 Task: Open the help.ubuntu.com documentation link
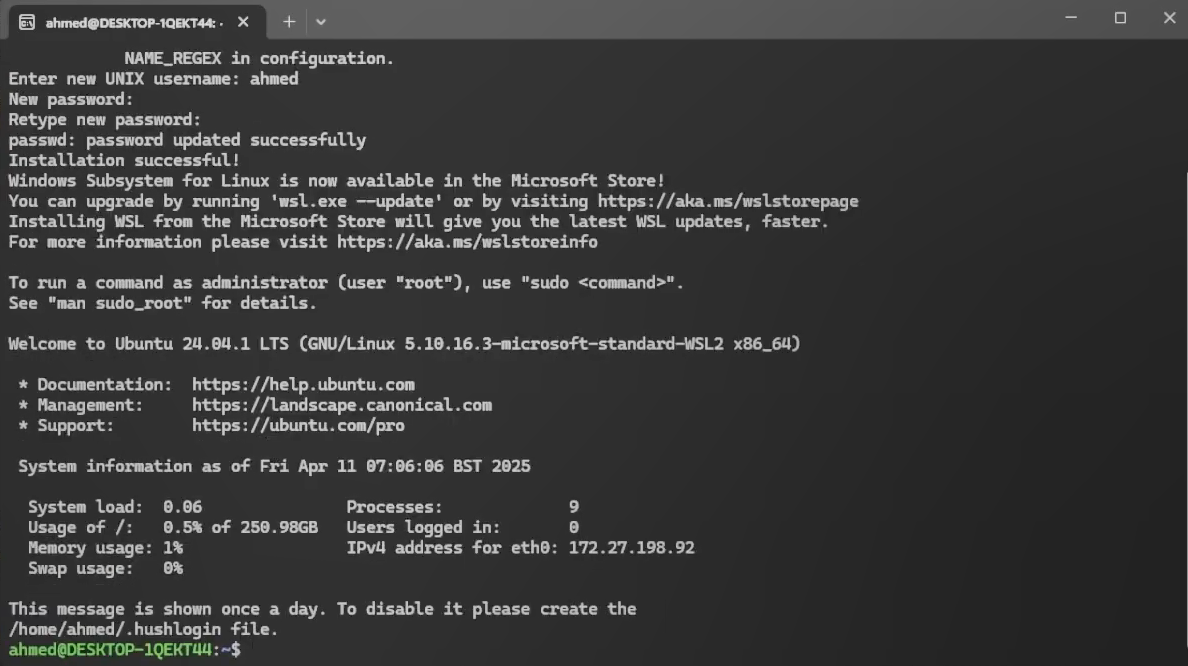303,385
